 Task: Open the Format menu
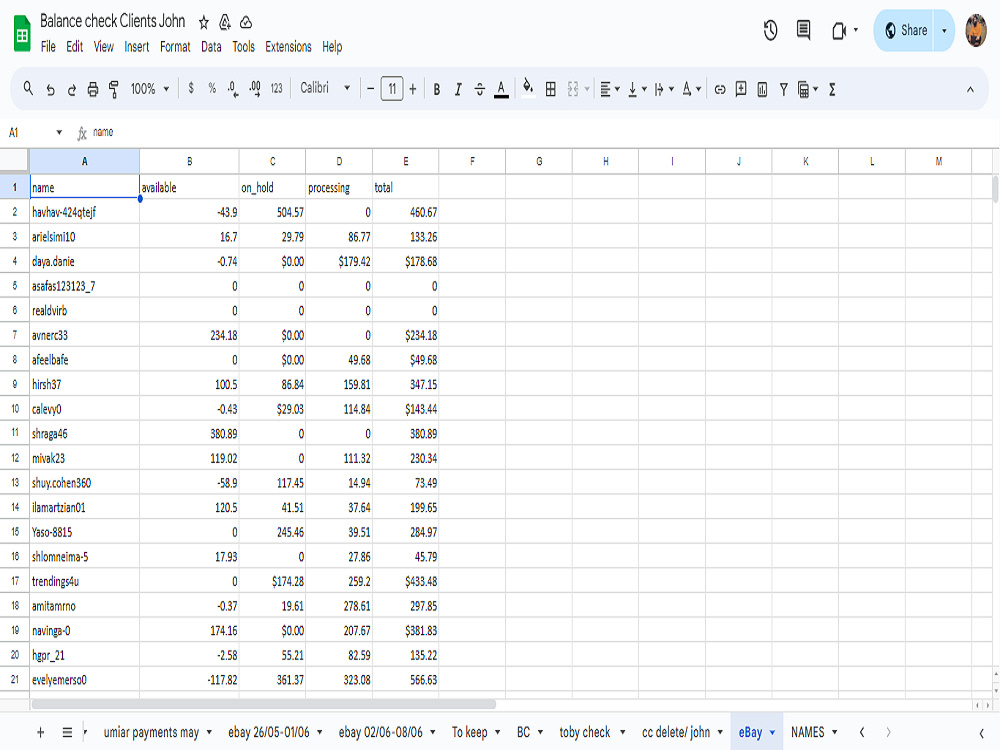click(x=175, y=47)
